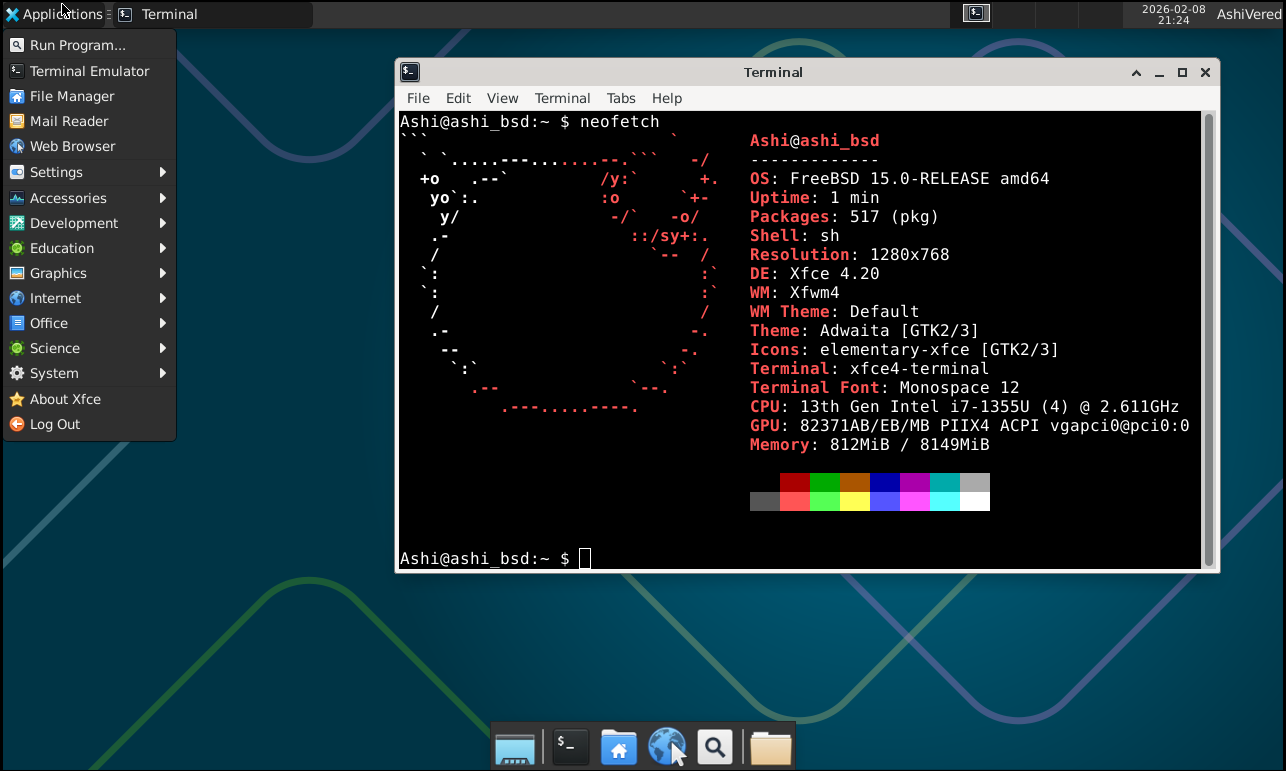Open the File menu in Terminal
Image resolution: width=1286 pixels, height=771 pixels.
click(418, 98)
